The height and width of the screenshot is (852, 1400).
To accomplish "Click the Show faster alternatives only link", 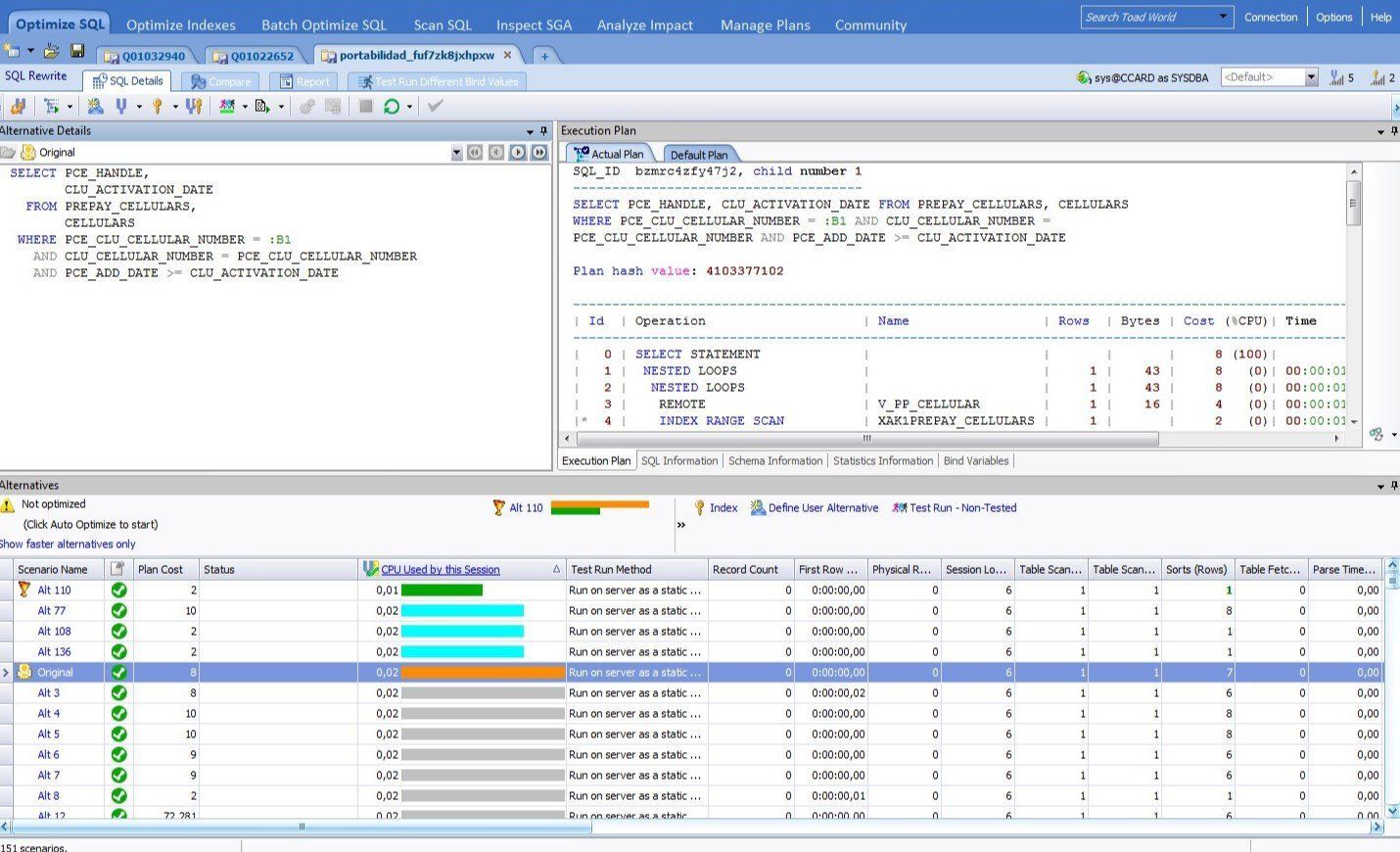I will click(x=67, y=544).
